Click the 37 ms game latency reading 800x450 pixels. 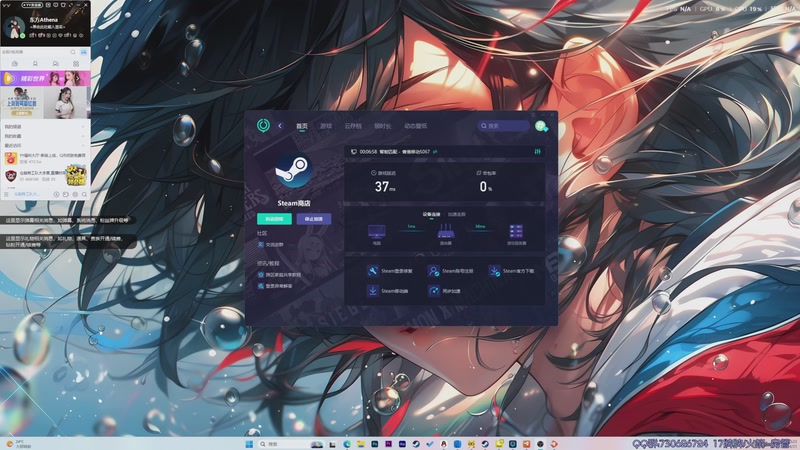click(385, 187)
